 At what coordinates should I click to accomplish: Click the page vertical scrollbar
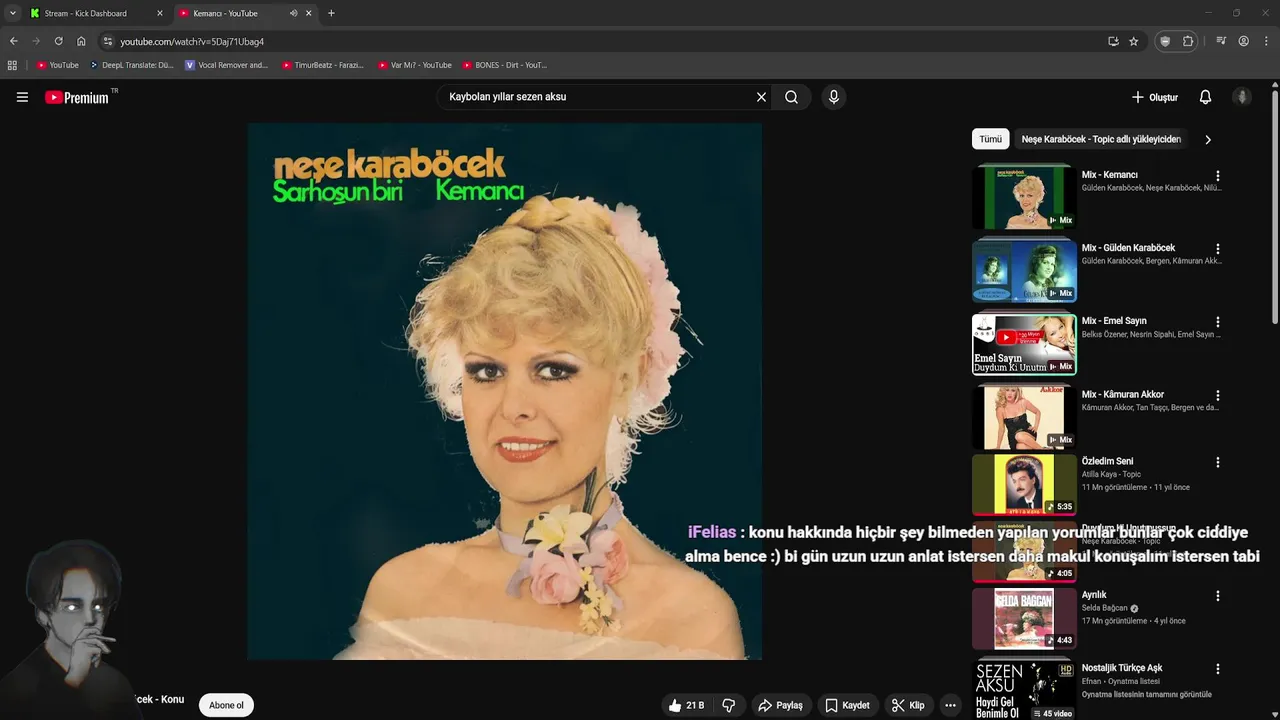(1275, 205)
